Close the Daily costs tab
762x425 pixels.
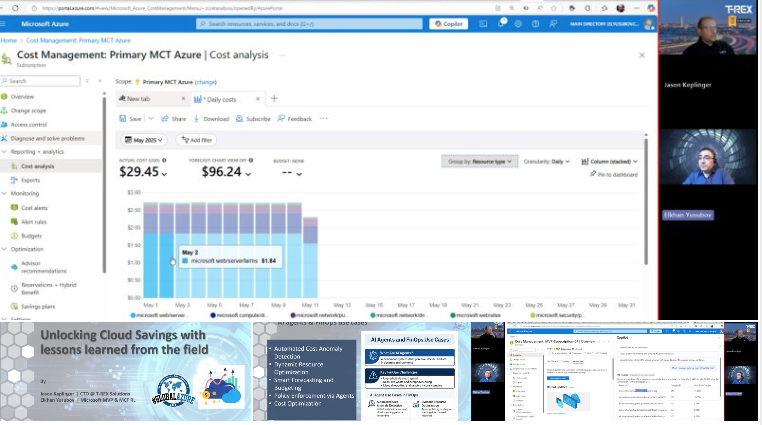258,99
